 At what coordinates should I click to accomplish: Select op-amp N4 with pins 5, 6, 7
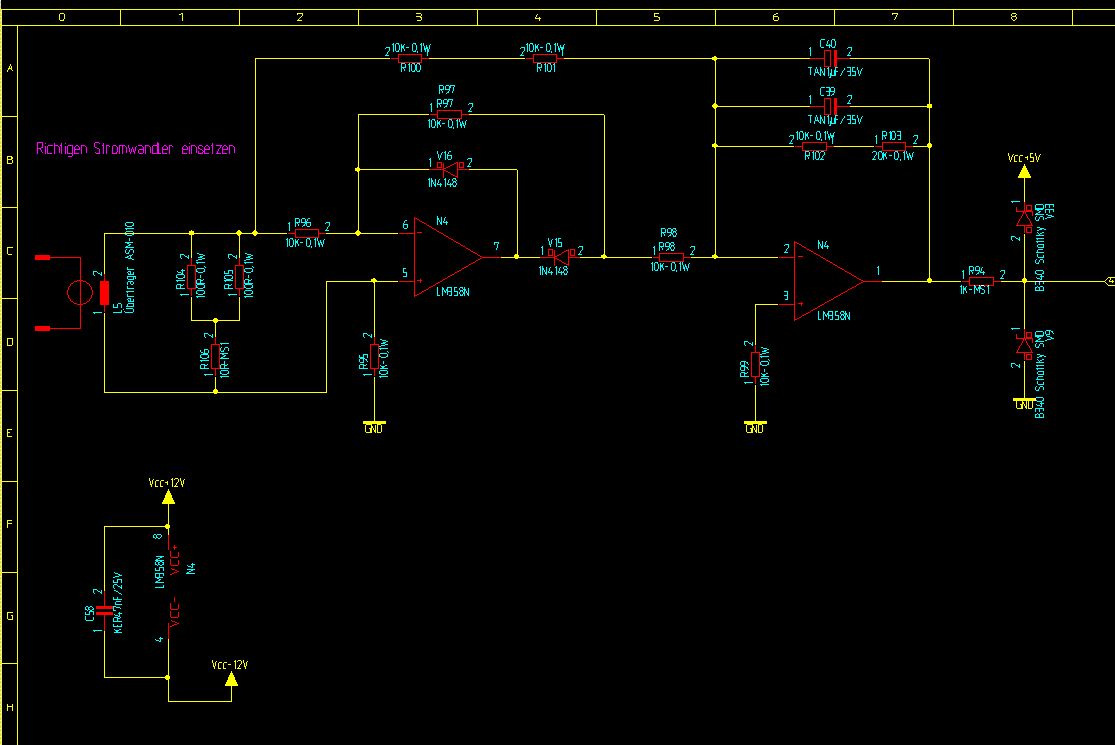(x=448, y=257)
